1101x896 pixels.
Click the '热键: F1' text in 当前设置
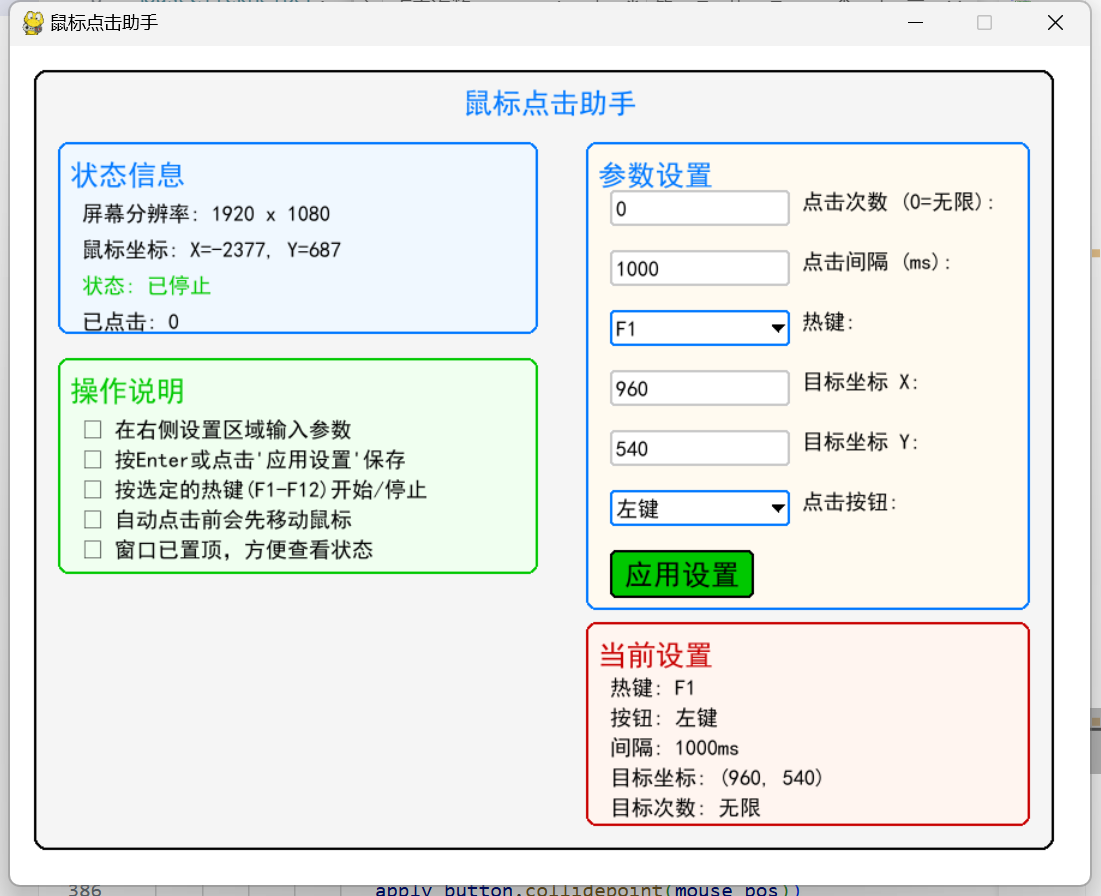point(652,687)
